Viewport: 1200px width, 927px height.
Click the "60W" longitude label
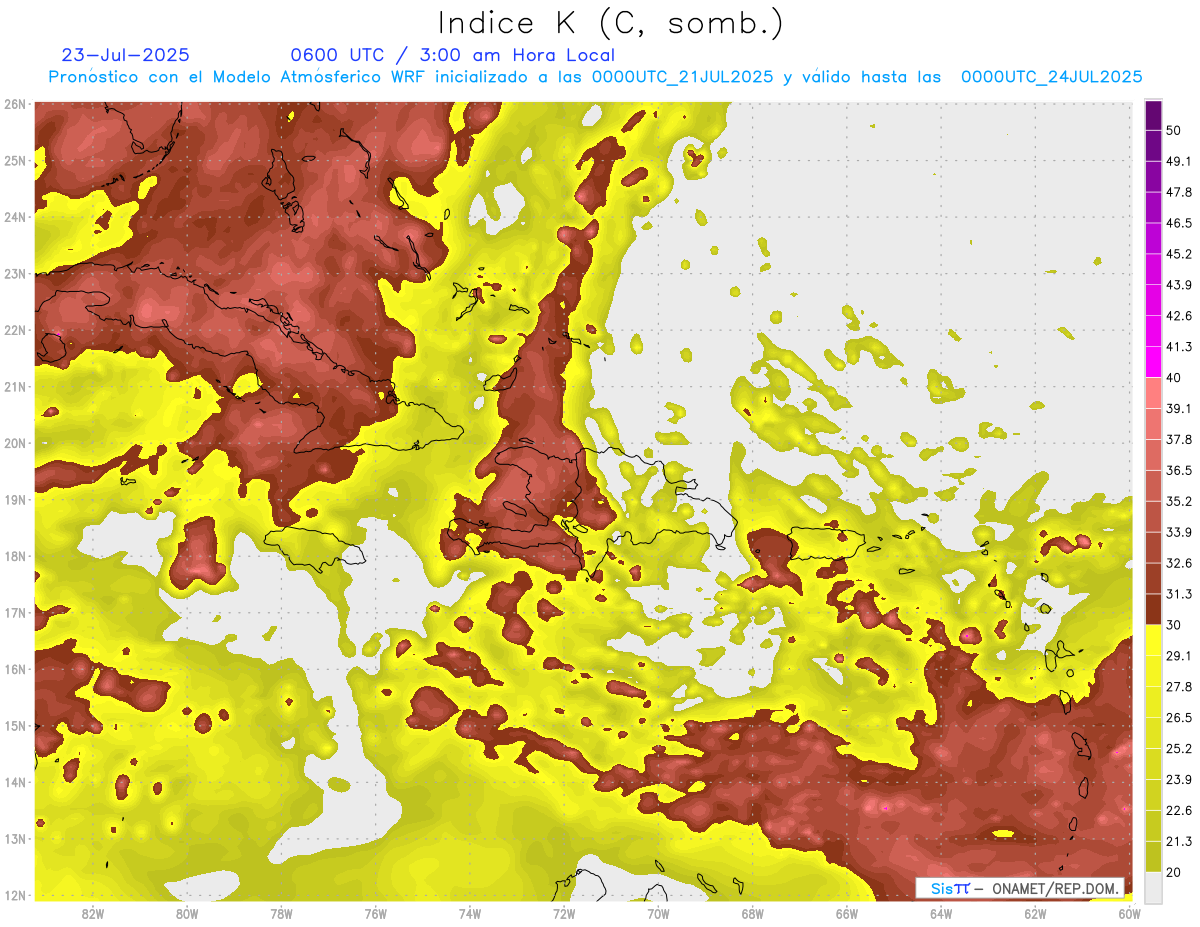(1130, 914)
